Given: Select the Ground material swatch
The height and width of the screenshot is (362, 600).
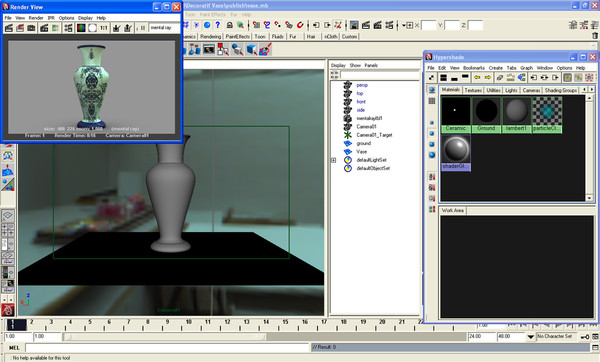Looking at the screenshot, I should click(486, 114).
